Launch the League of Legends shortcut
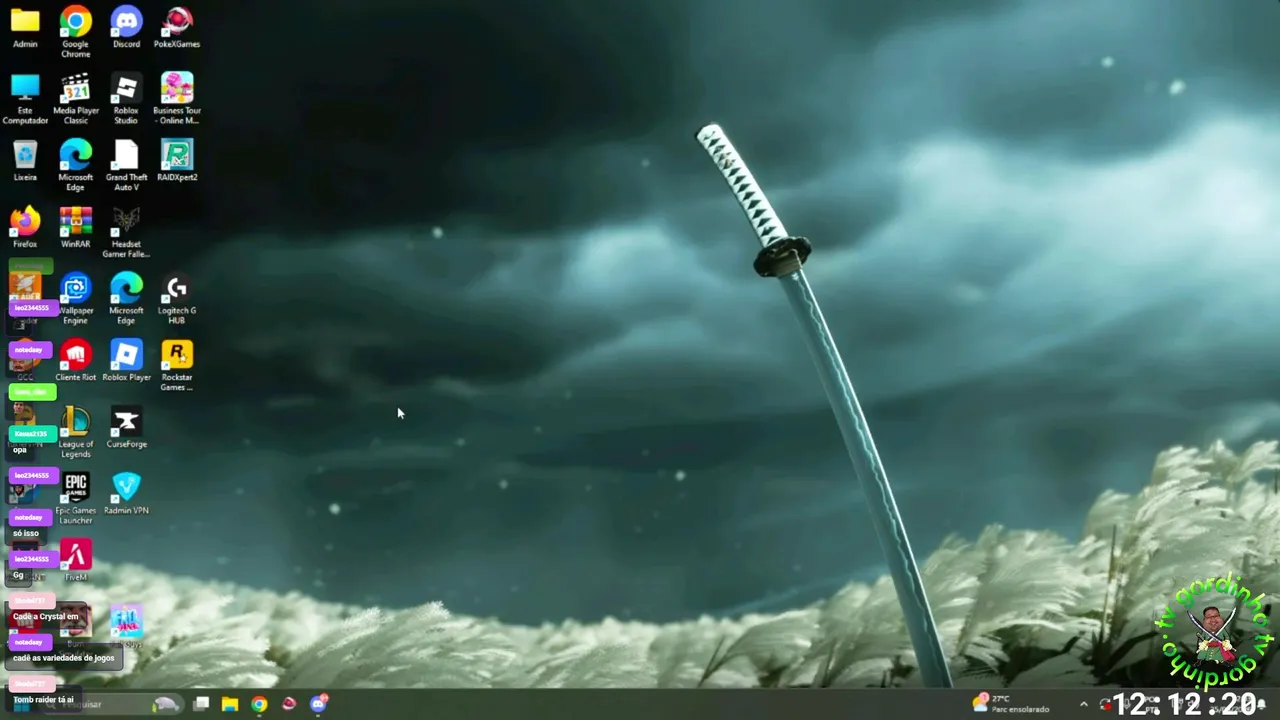 click(x=76, y=432)
